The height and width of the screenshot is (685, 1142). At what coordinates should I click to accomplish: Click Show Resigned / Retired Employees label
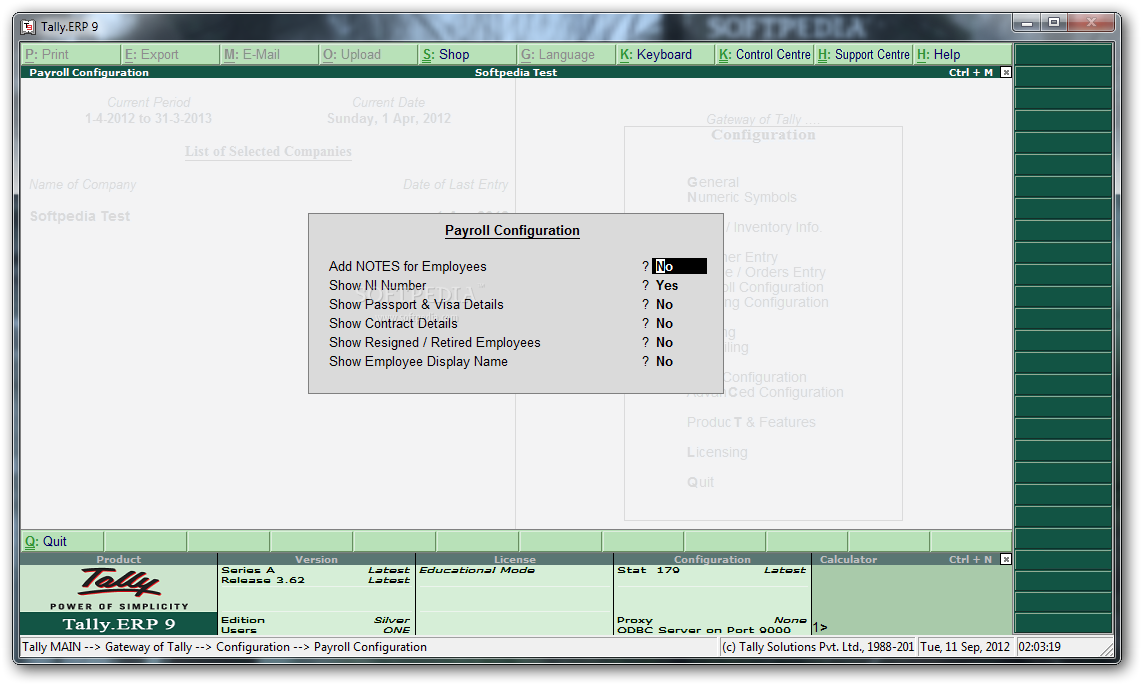pyautogui.click(x=434, y=342)
